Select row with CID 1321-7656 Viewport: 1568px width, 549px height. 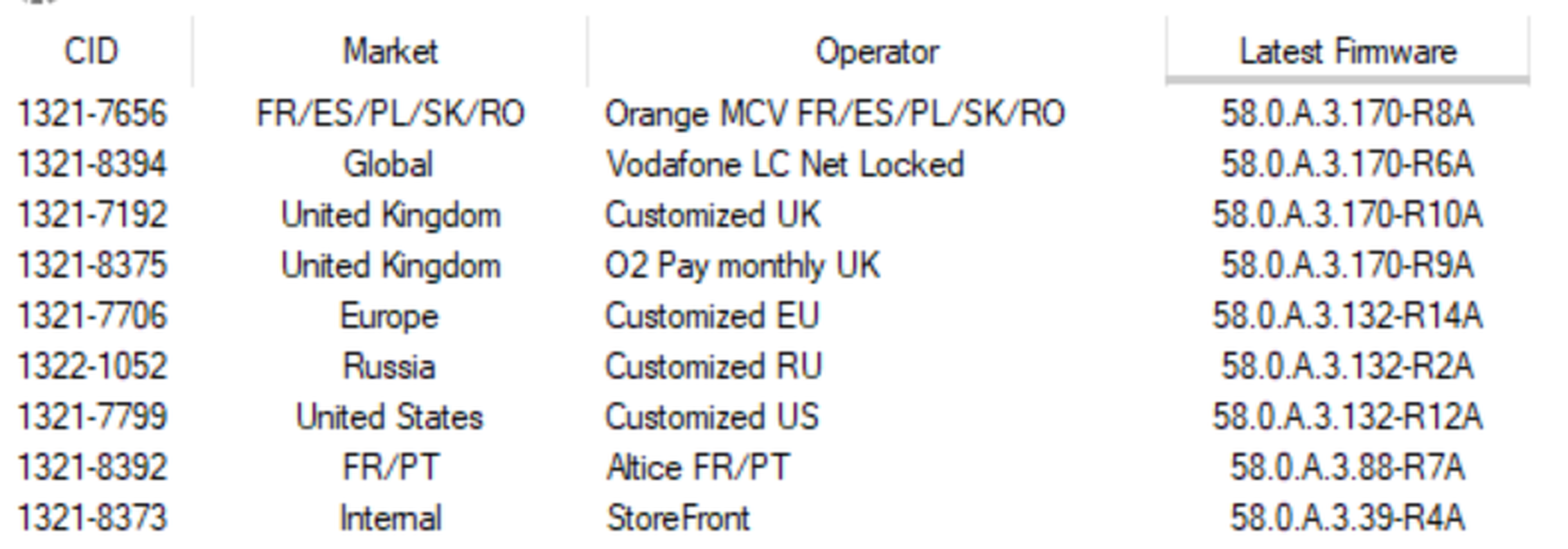(x=91, y=114)
